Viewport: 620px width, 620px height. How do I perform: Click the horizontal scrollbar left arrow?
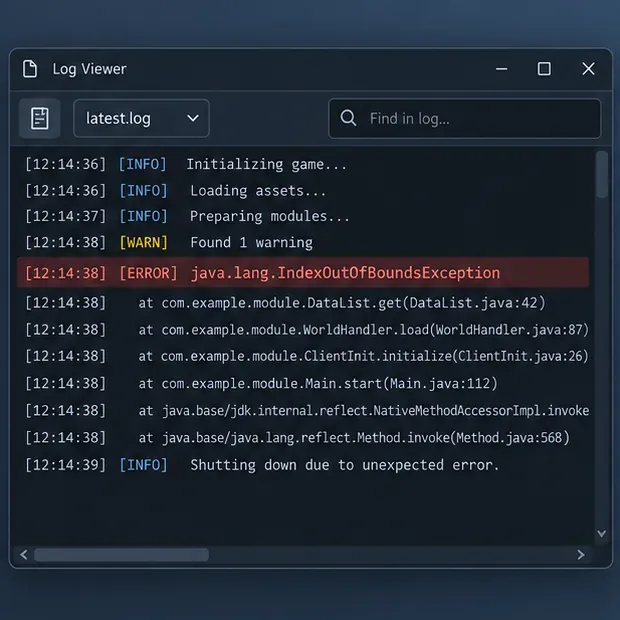click(24, 555)
